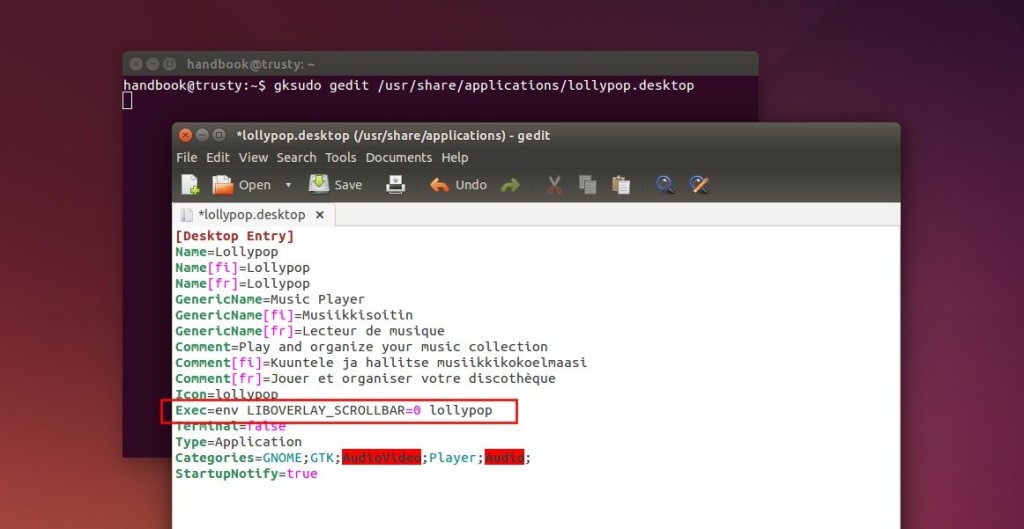Click the GenericName=Music Player line
This screenshot has height=529, width=1024.
270,299
